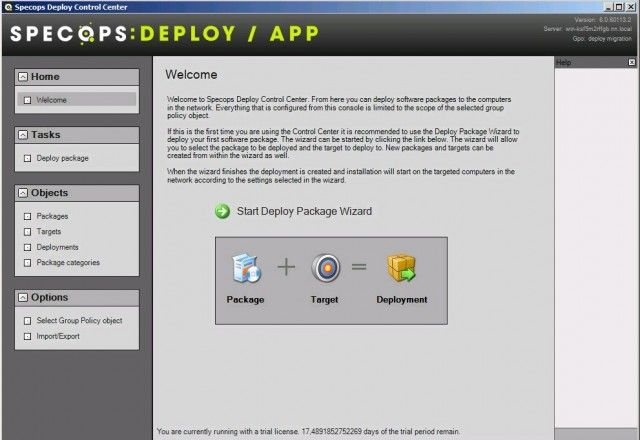Viewport: 640px width, 440px height.
Task: Click the Server name text
Action: [x=588, y=29]
